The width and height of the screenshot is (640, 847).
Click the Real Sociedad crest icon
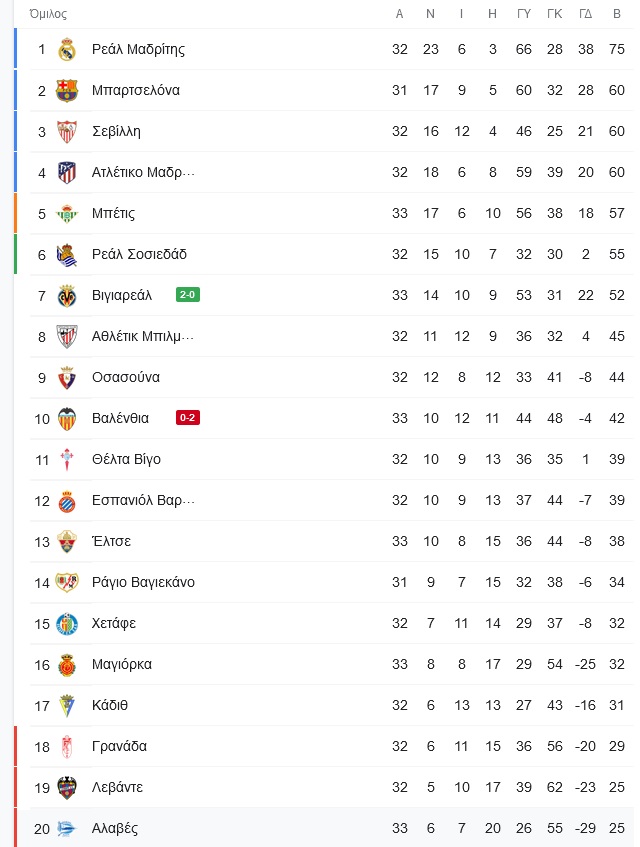click(x=67, y=255)
